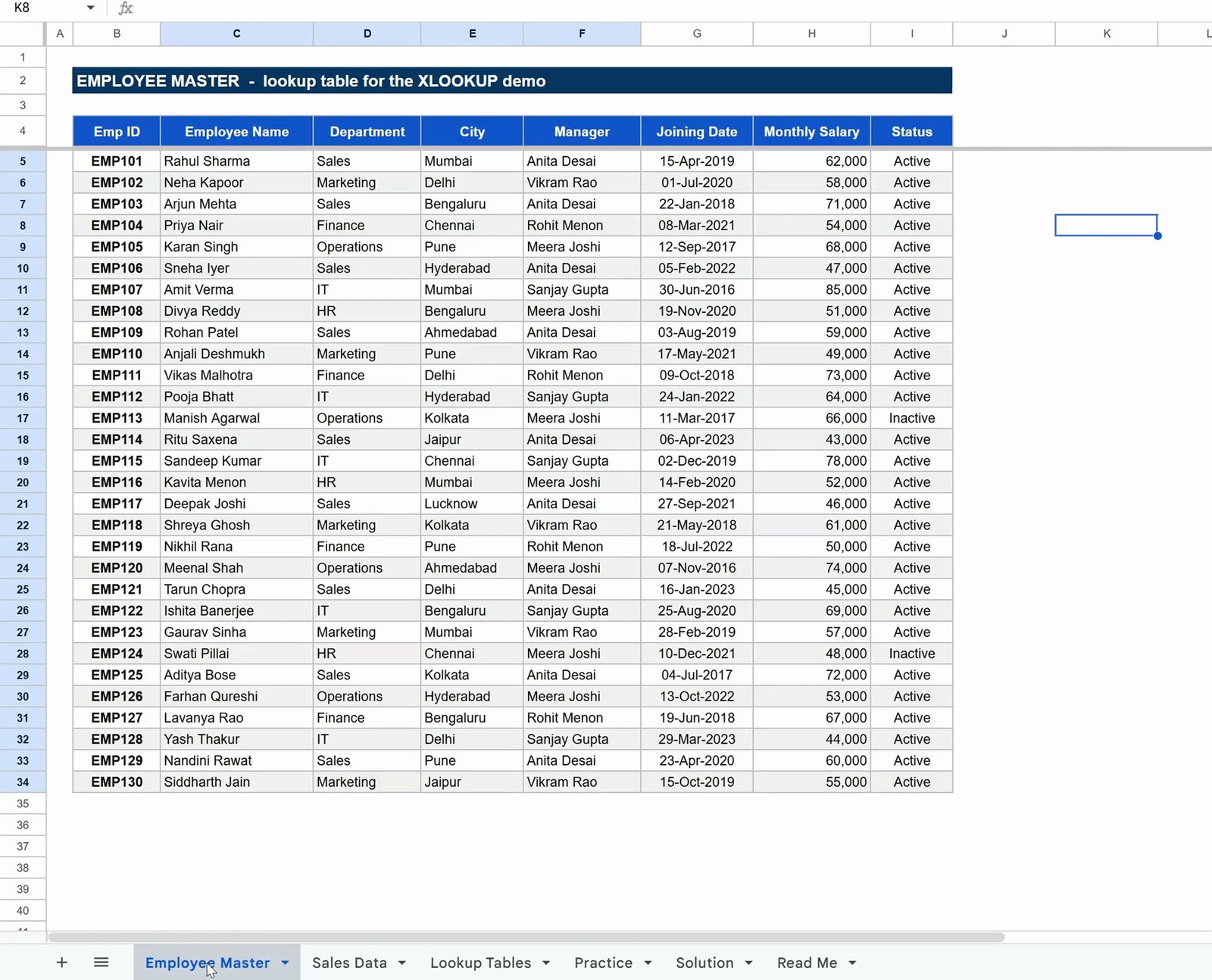Open Sales Data tab dropdown arrow
The height and width of the screenshot is (980, 1212).
(x=402, y=963)
